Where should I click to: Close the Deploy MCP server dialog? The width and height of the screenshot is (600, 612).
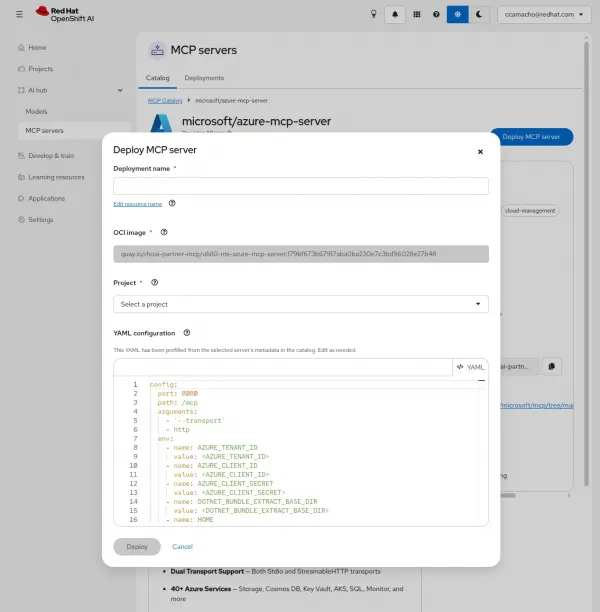480,152
